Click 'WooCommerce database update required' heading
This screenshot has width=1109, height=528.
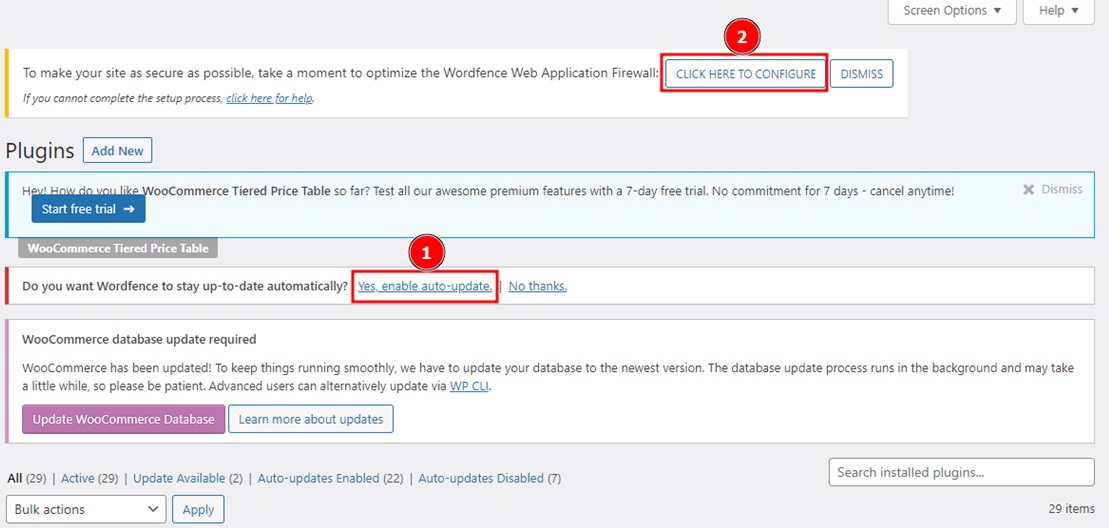(139, 339)
